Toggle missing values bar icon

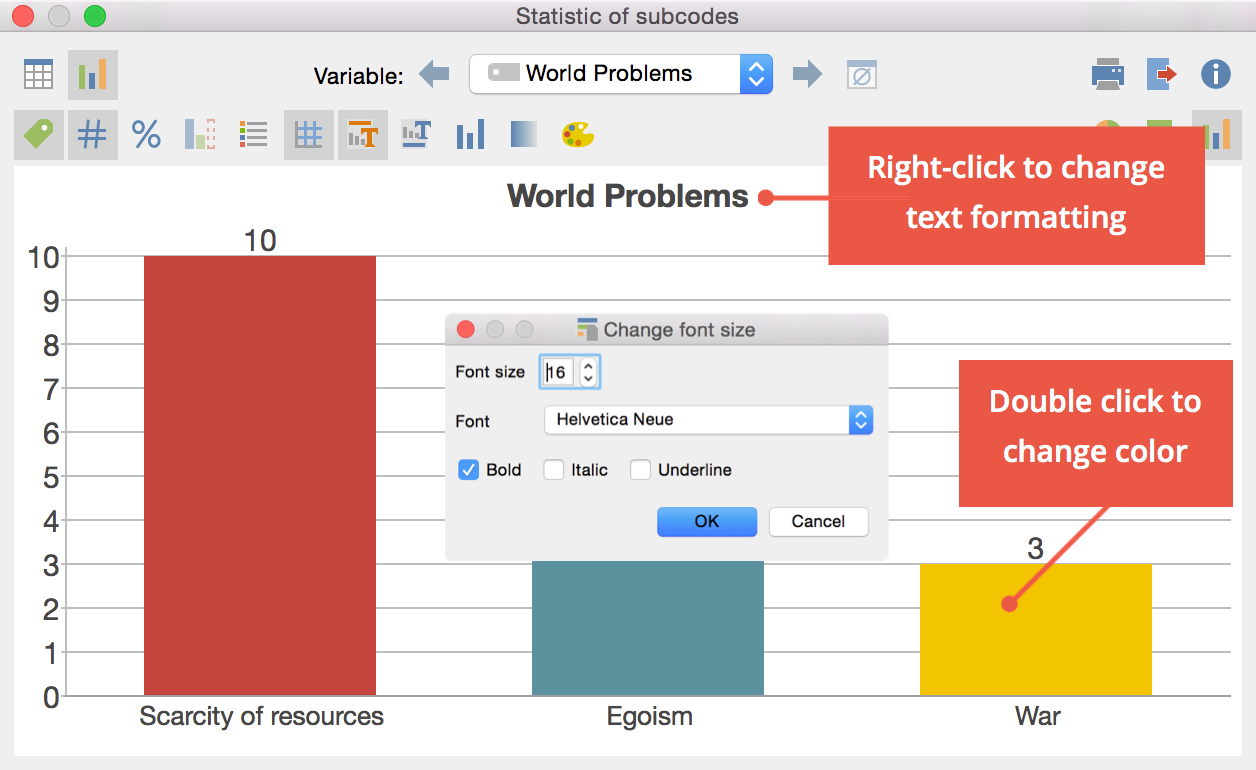[x=200, y=135]
